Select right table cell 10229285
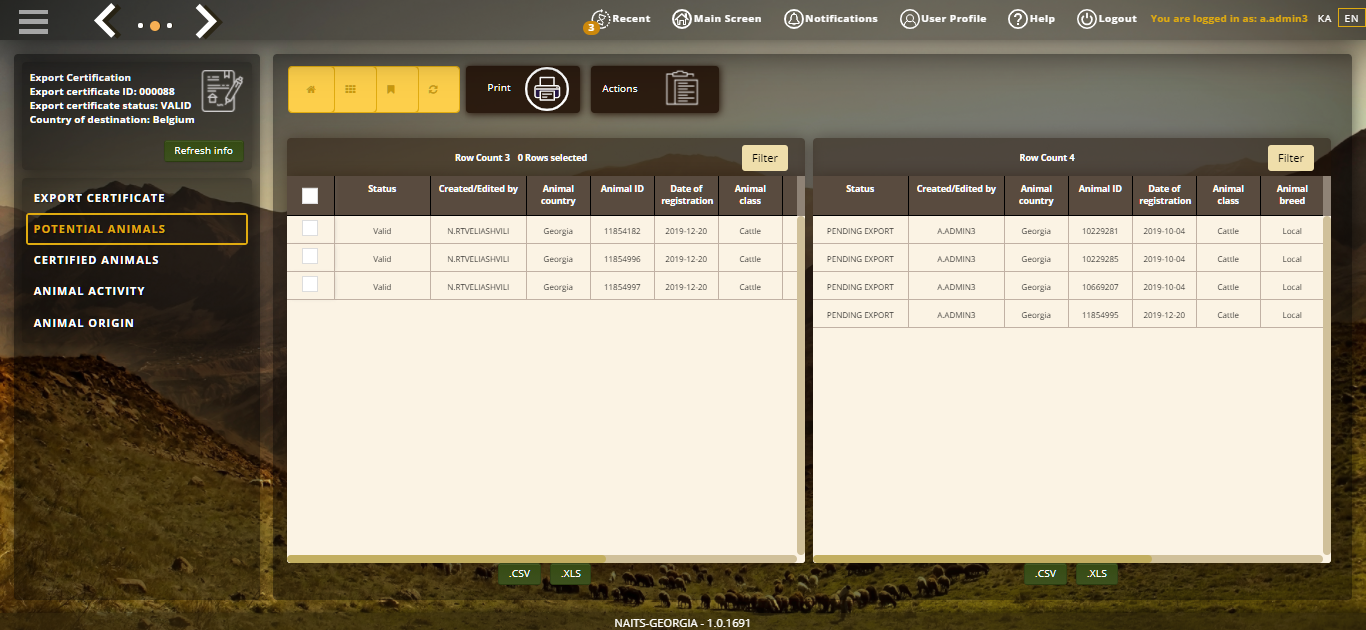This screenshot has width=1366, height=630. [1100, 259]
